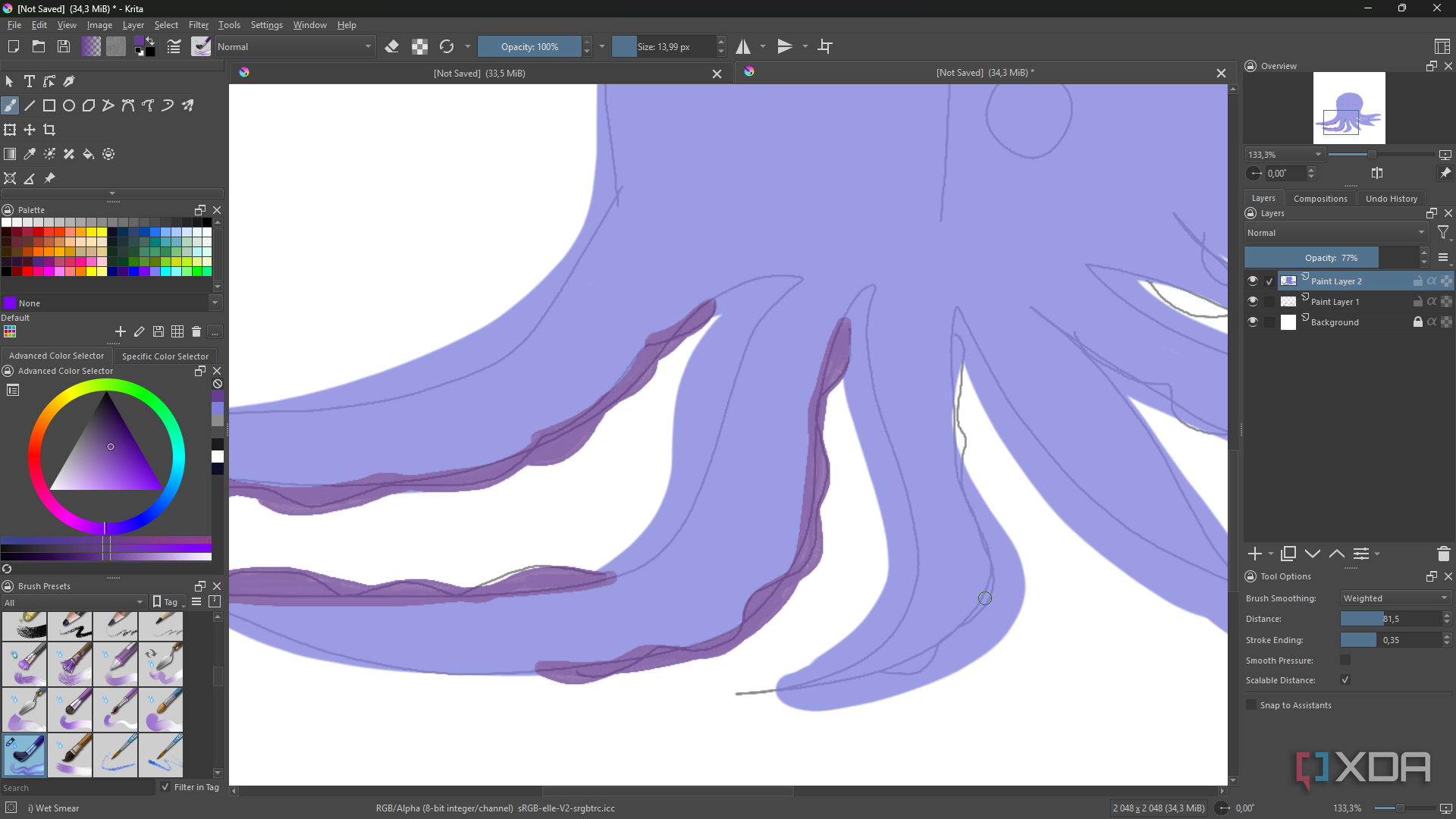Select the Line tool

[30, 105]
